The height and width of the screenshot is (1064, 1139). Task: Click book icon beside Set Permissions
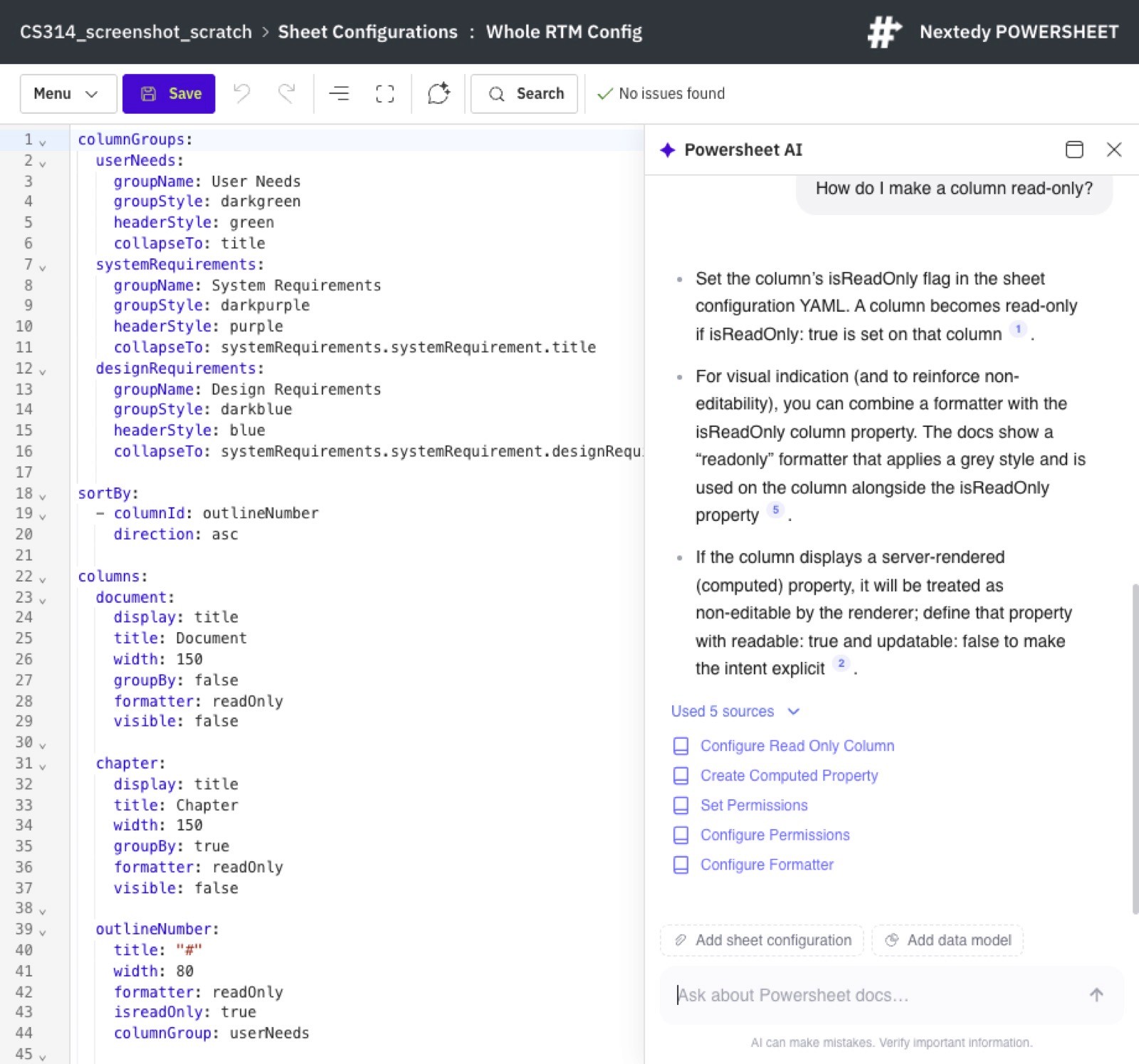[x=681, y=806]
